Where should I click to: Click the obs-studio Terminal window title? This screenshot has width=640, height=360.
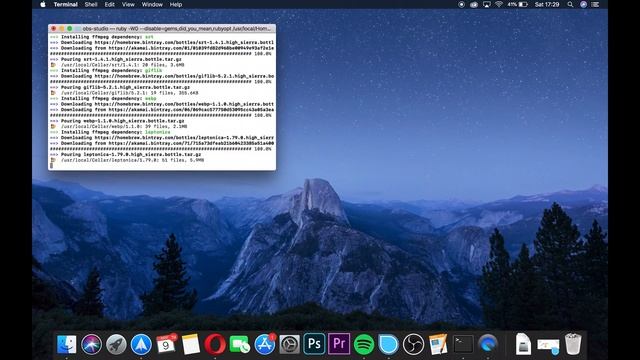point(176,29)
